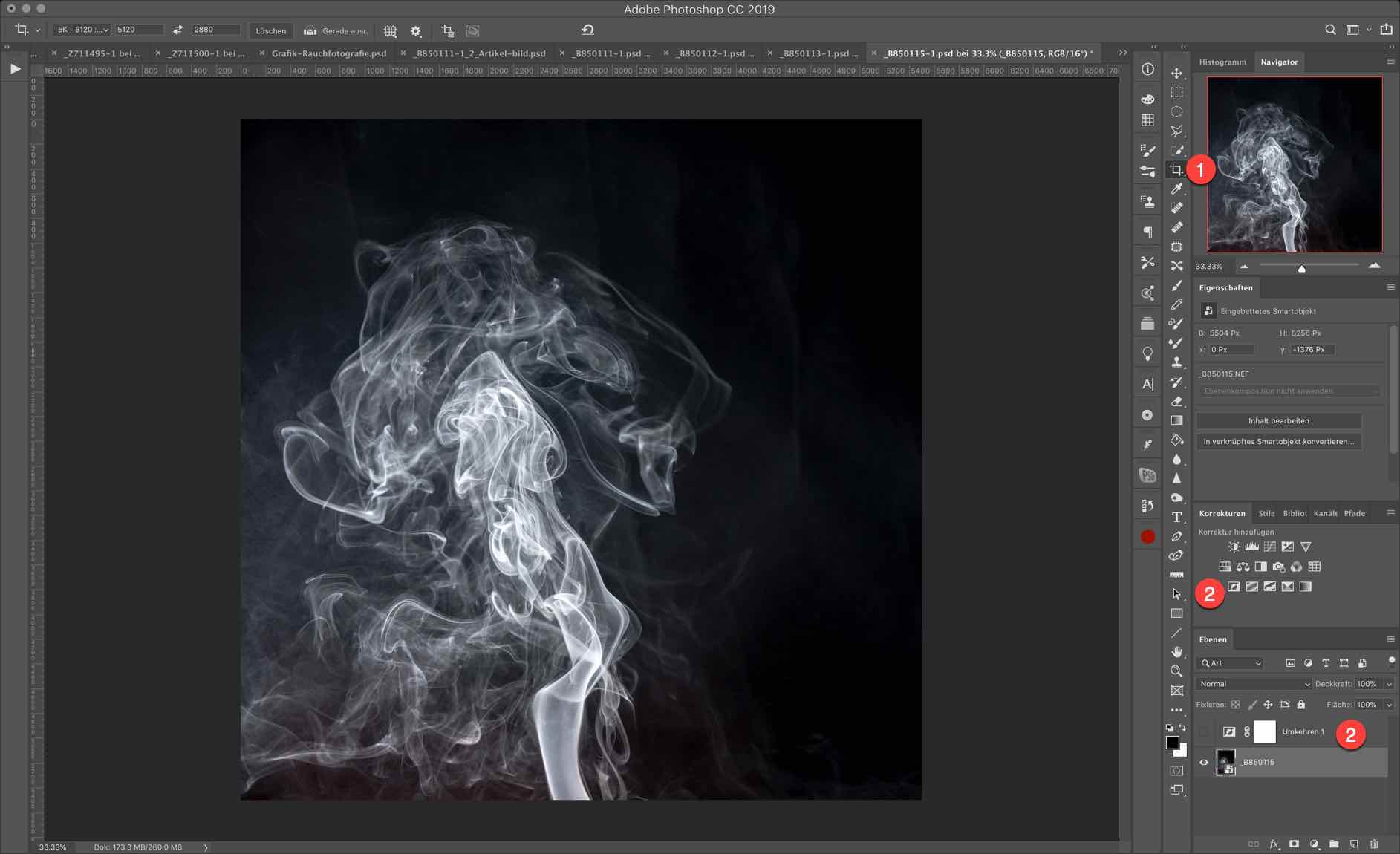Image resolution: width=1400 pixels, height=854 pixels.
Task: Toggle filter for pixel layers
Action: [1290, 663]
